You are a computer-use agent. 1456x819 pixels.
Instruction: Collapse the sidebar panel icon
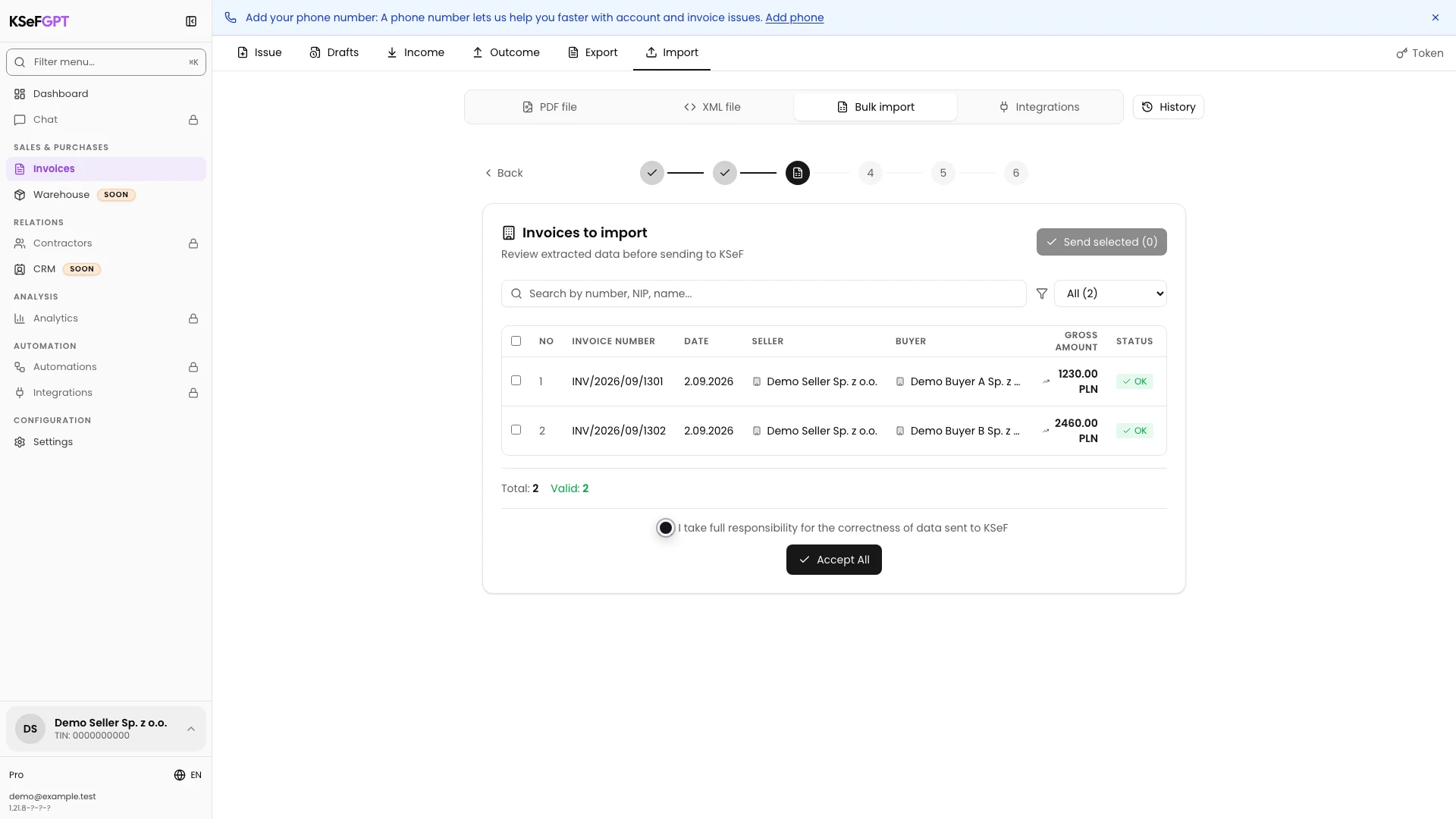coord(191,21)
